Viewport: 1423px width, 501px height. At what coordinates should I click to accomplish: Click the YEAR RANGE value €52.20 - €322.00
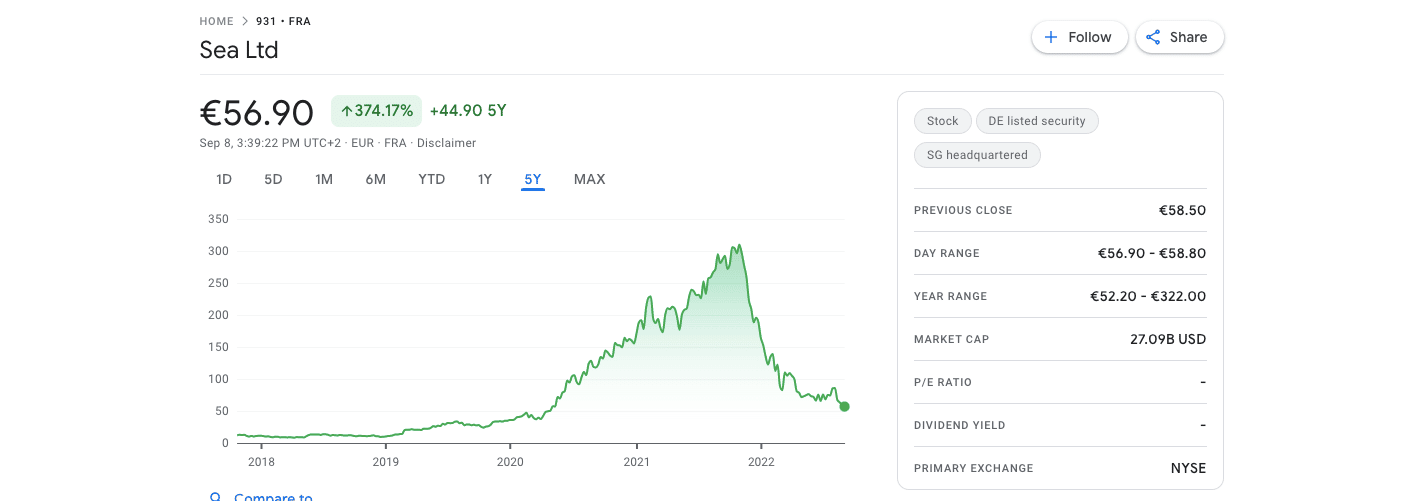pyautogui.click(x=1148, y=296)
